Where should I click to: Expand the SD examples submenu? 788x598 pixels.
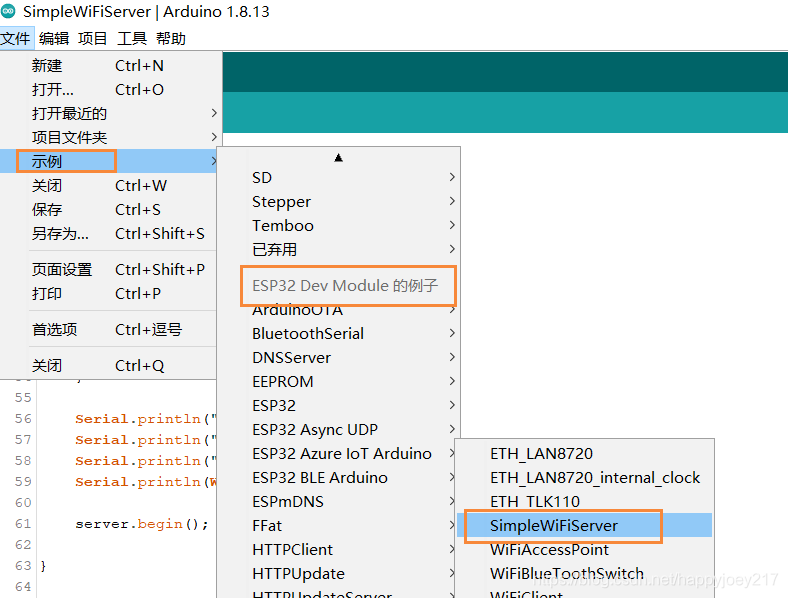(339, 177)
